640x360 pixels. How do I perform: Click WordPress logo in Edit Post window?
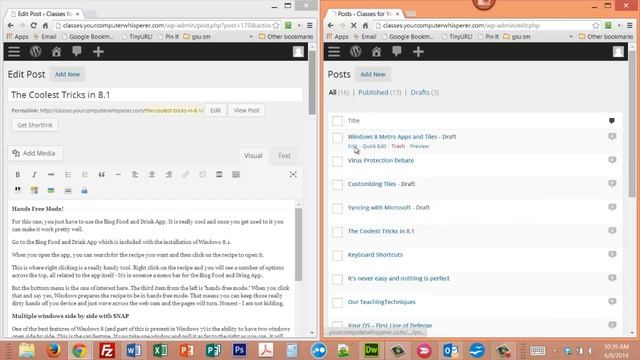point(36,51)
